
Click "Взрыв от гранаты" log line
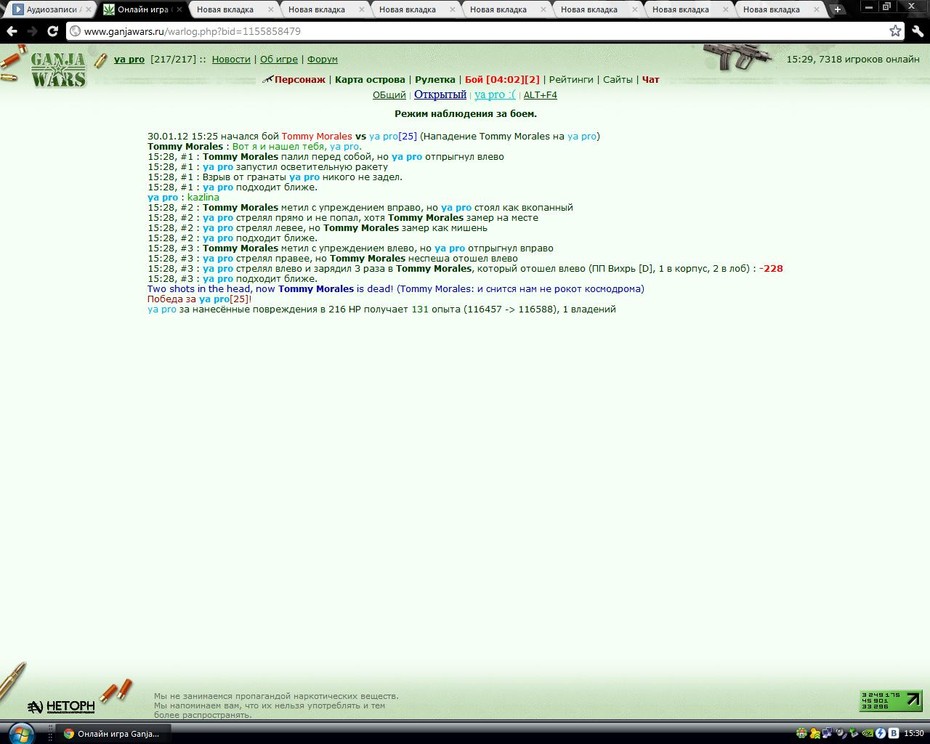[x=275, y=177]
